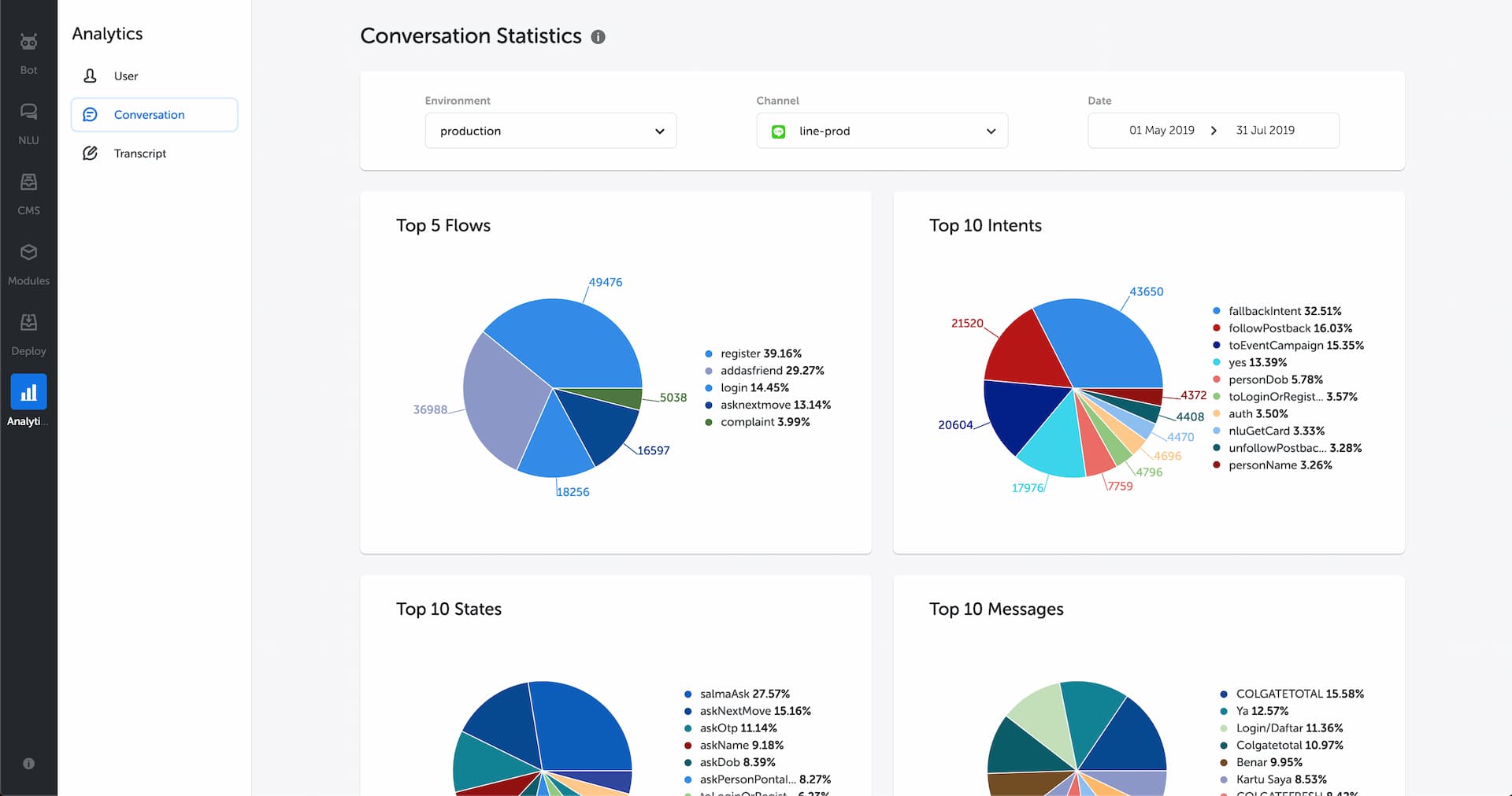This screenshot has width=1512, height=796.
Task: Click Kartu Saya 8.53% legend entry
Action: click(1273, 779)
